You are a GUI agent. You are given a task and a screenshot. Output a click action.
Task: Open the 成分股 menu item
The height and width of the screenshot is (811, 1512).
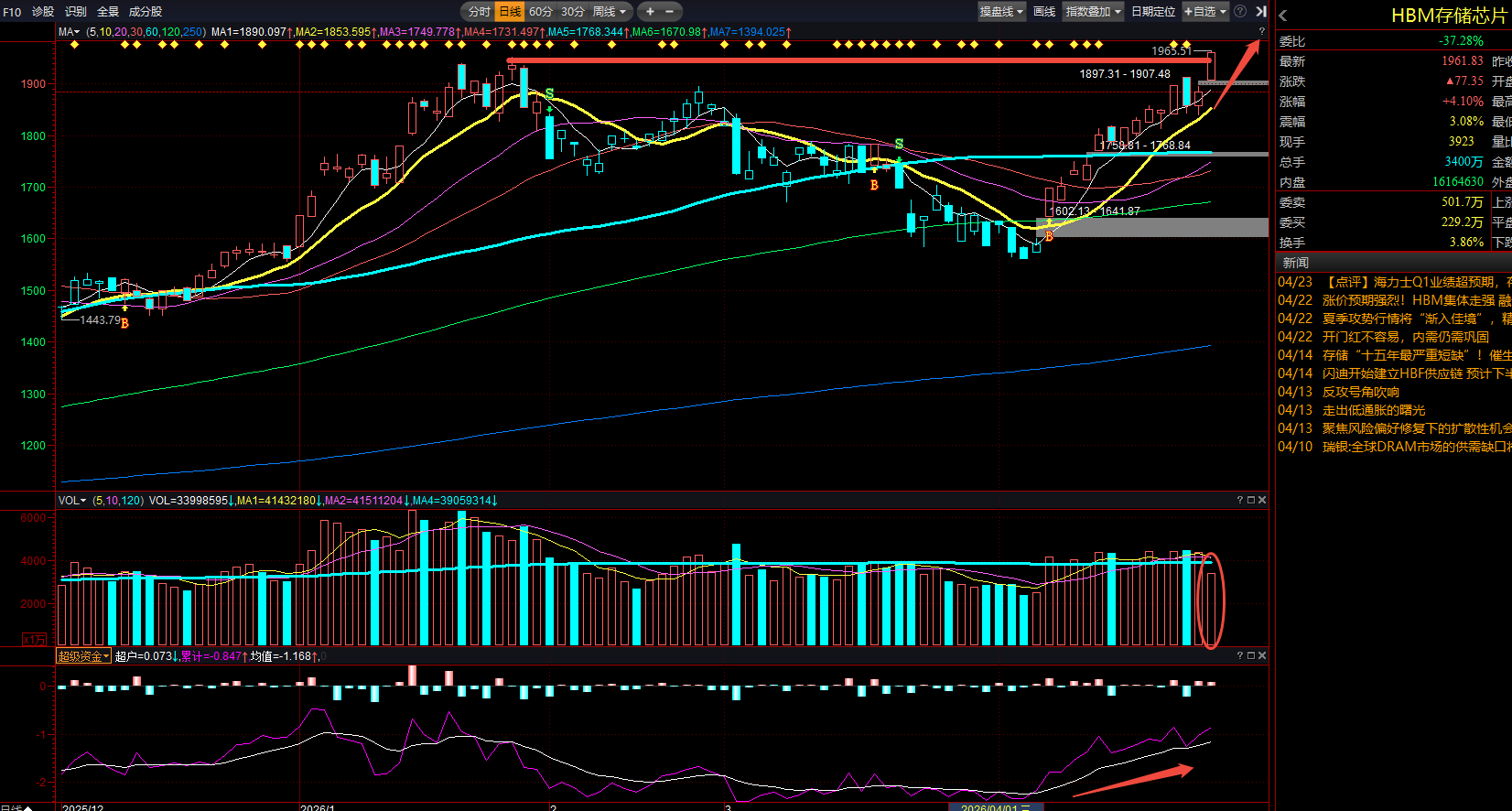[x=146, y=12]
